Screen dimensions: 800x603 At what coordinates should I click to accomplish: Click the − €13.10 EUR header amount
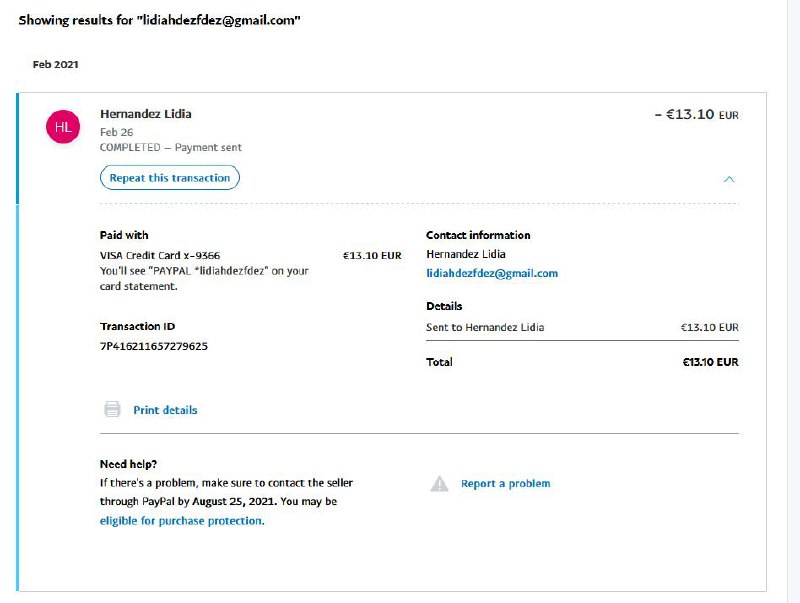coord(696,115)
